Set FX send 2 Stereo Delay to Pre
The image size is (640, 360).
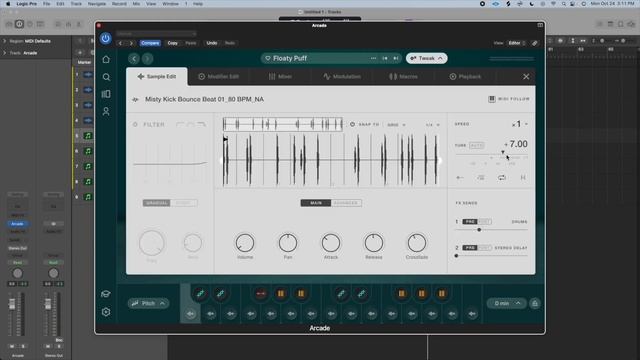[x=470, y=248]
